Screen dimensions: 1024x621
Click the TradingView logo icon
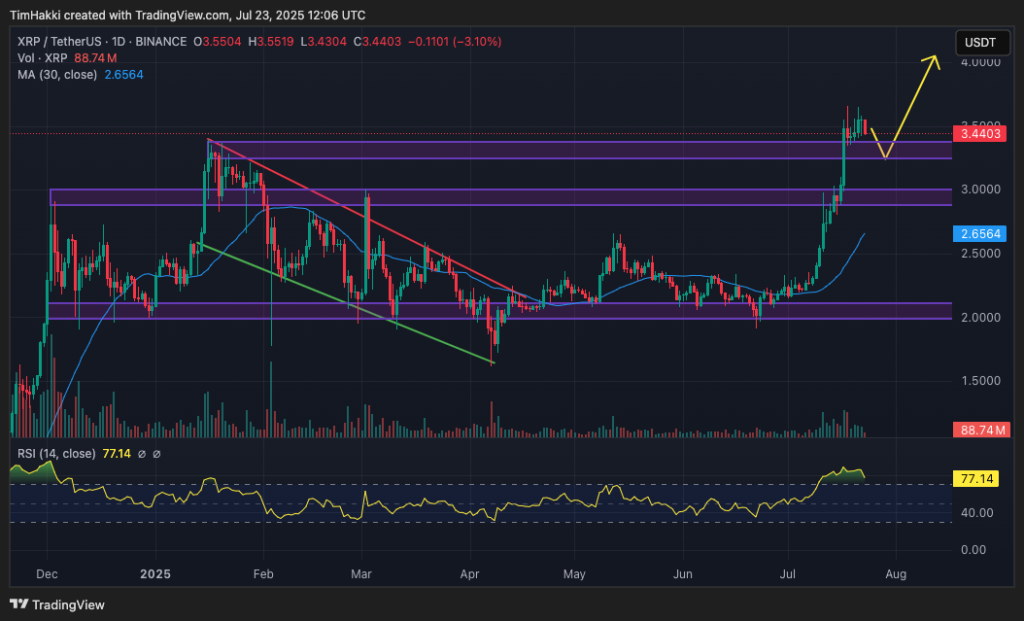[18, 604]
